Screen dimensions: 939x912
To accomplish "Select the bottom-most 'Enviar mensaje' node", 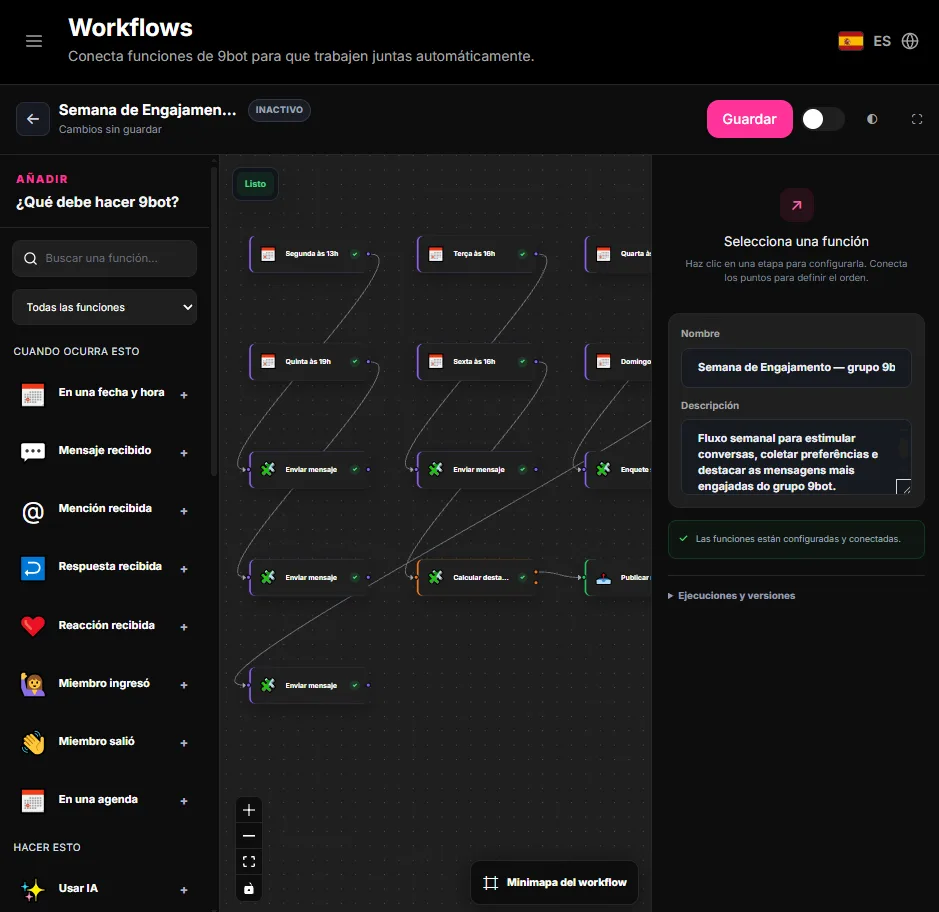I will [309, 685].
